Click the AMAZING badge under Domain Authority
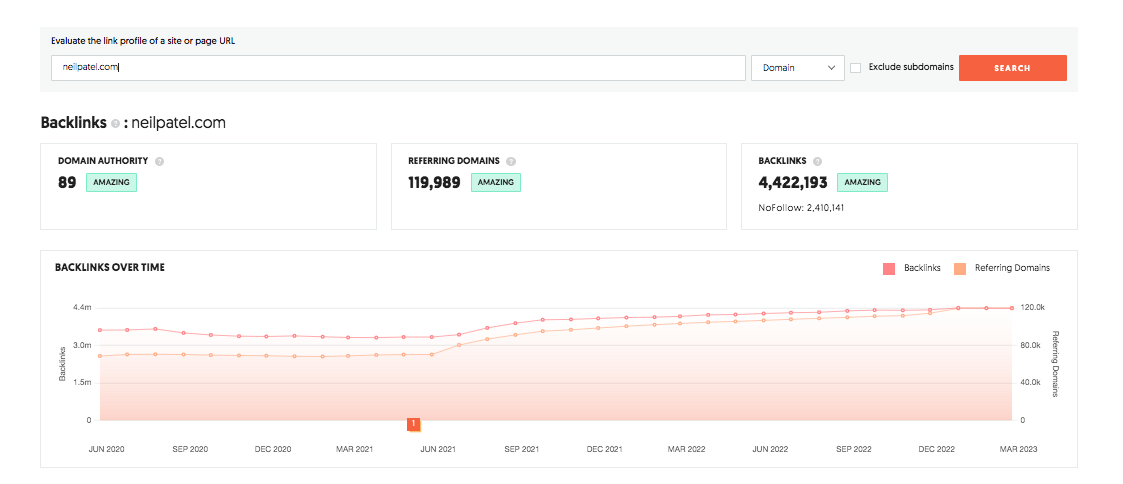This screenshot has height=484, width=1123. (x=111, y=183)
